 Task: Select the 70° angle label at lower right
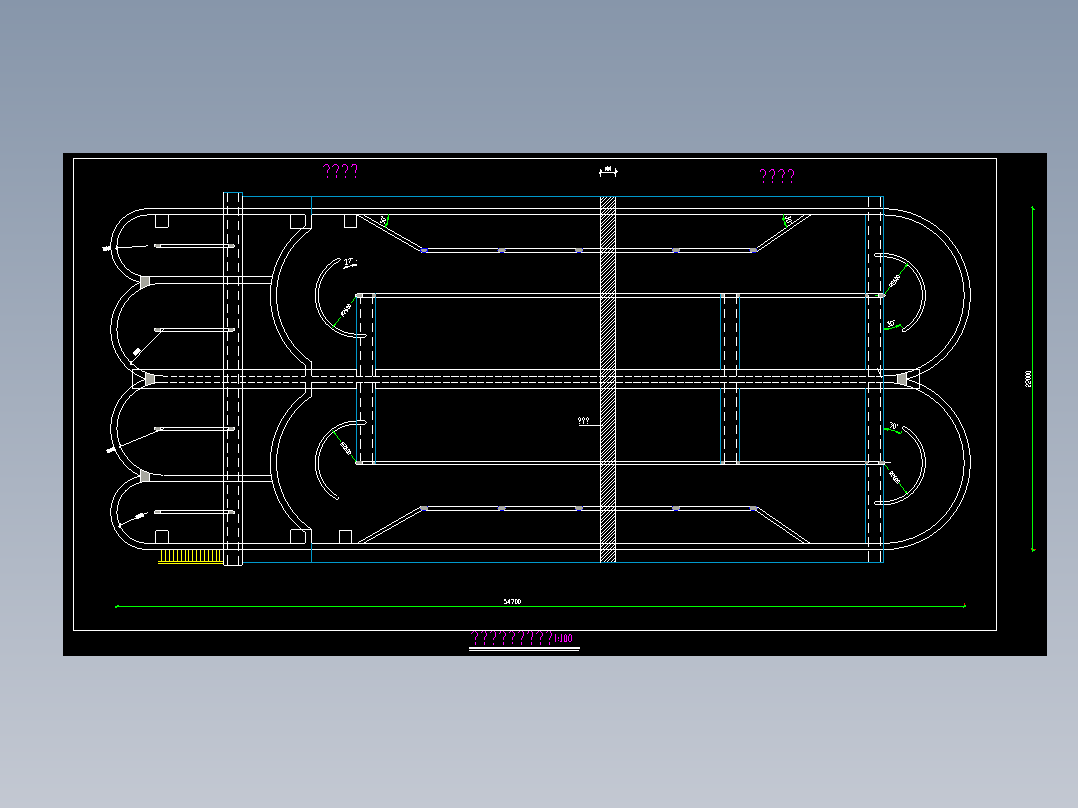pyautogui.click(x=894, y=426)
